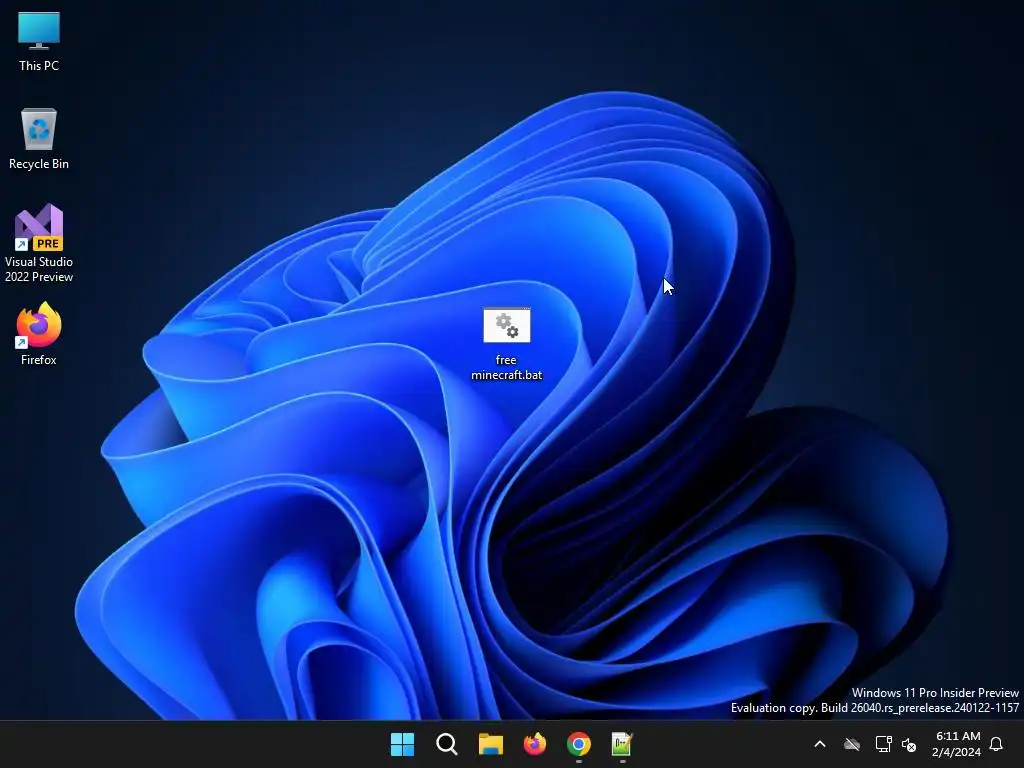This screenshot has width=1024, height=768.
Task: Select the Firefox desktop shortcut
Action: [x=39, y=334]
